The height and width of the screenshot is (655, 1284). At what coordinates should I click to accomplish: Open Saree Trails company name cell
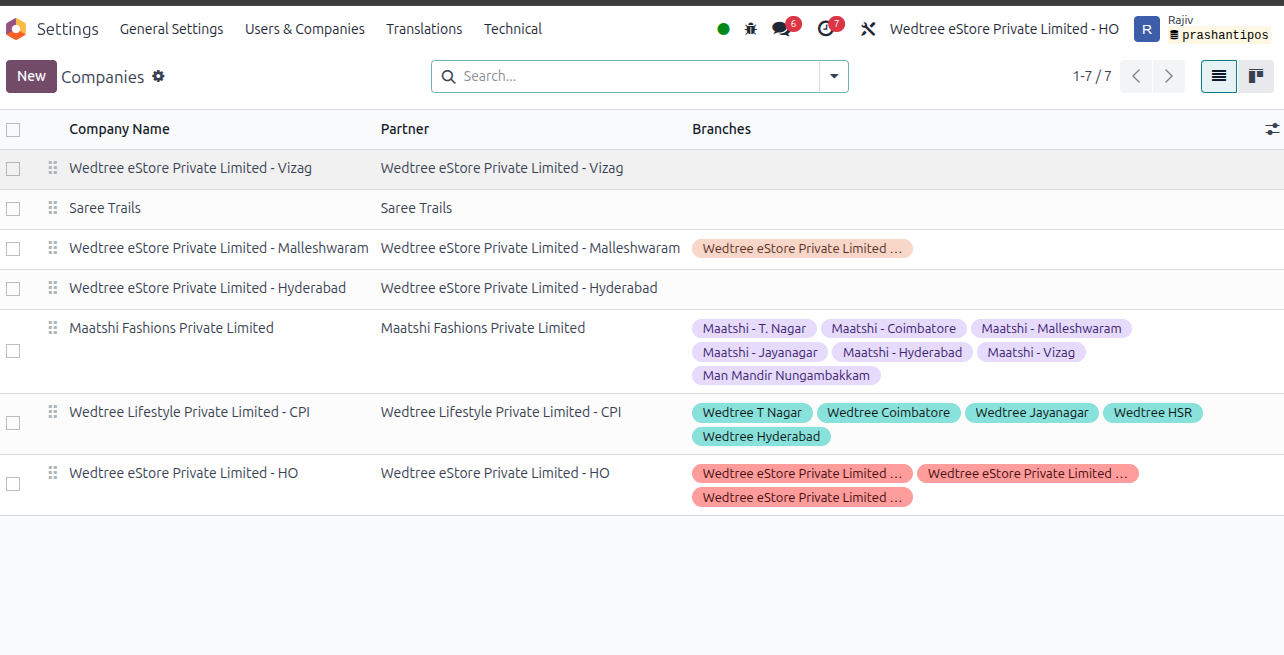coord(105,208)
